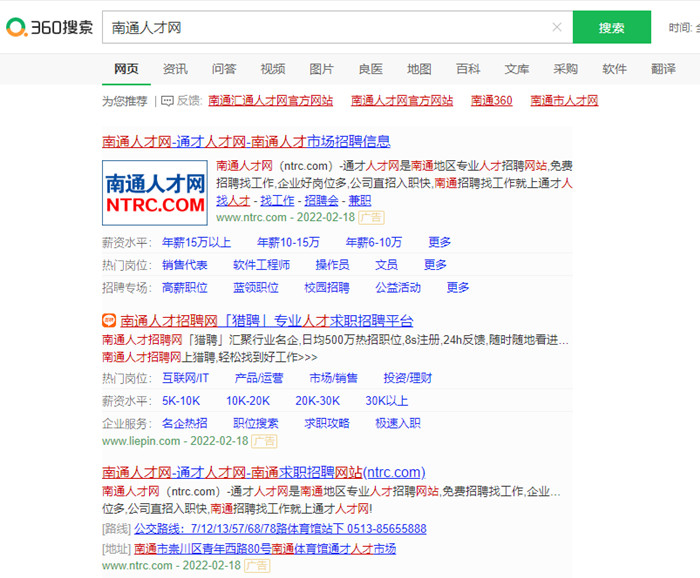Switch to the 文库 tab

tap(517, 69)
